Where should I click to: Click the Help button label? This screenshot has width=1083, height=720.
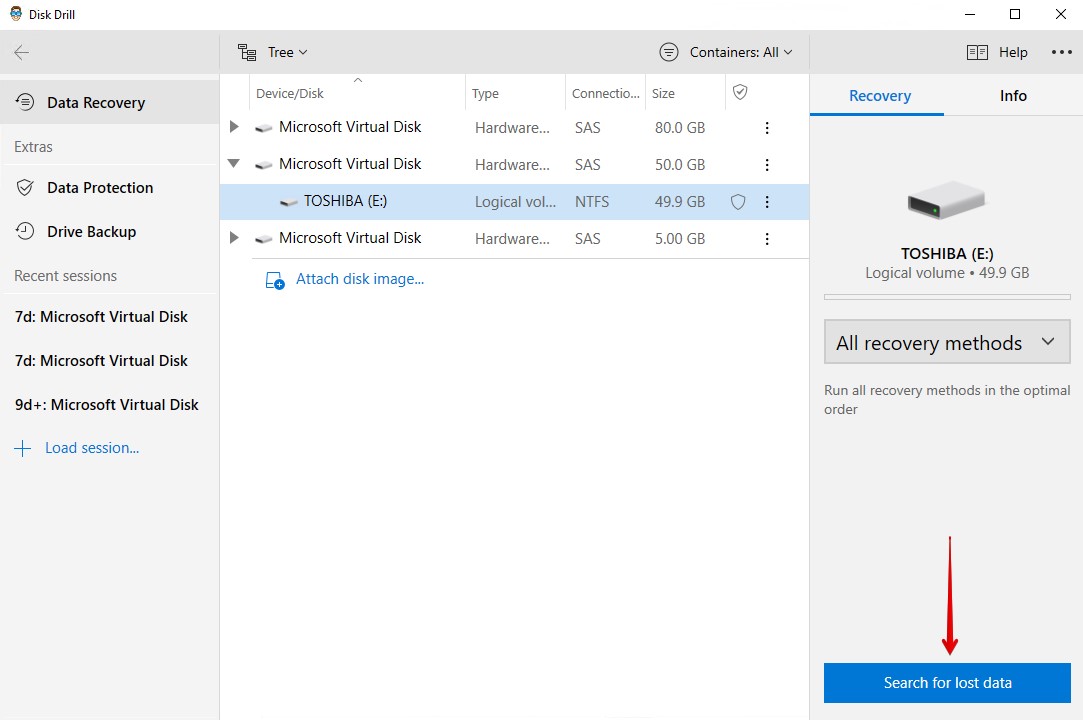click(1013, 53)
